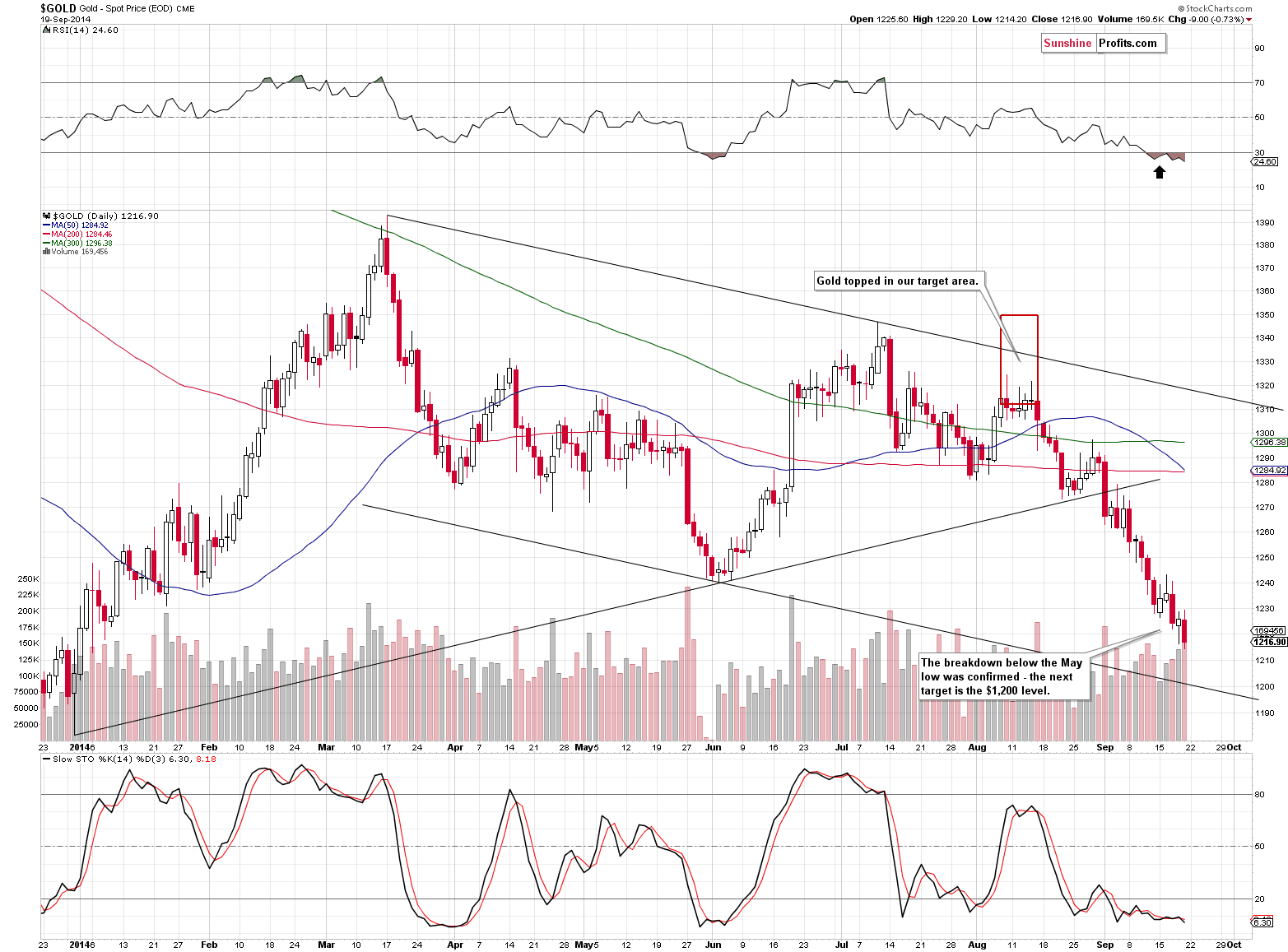Click the 6.30 stochastic value tag on right axis
The image size is (1288, 952).
pos(1262,922)
